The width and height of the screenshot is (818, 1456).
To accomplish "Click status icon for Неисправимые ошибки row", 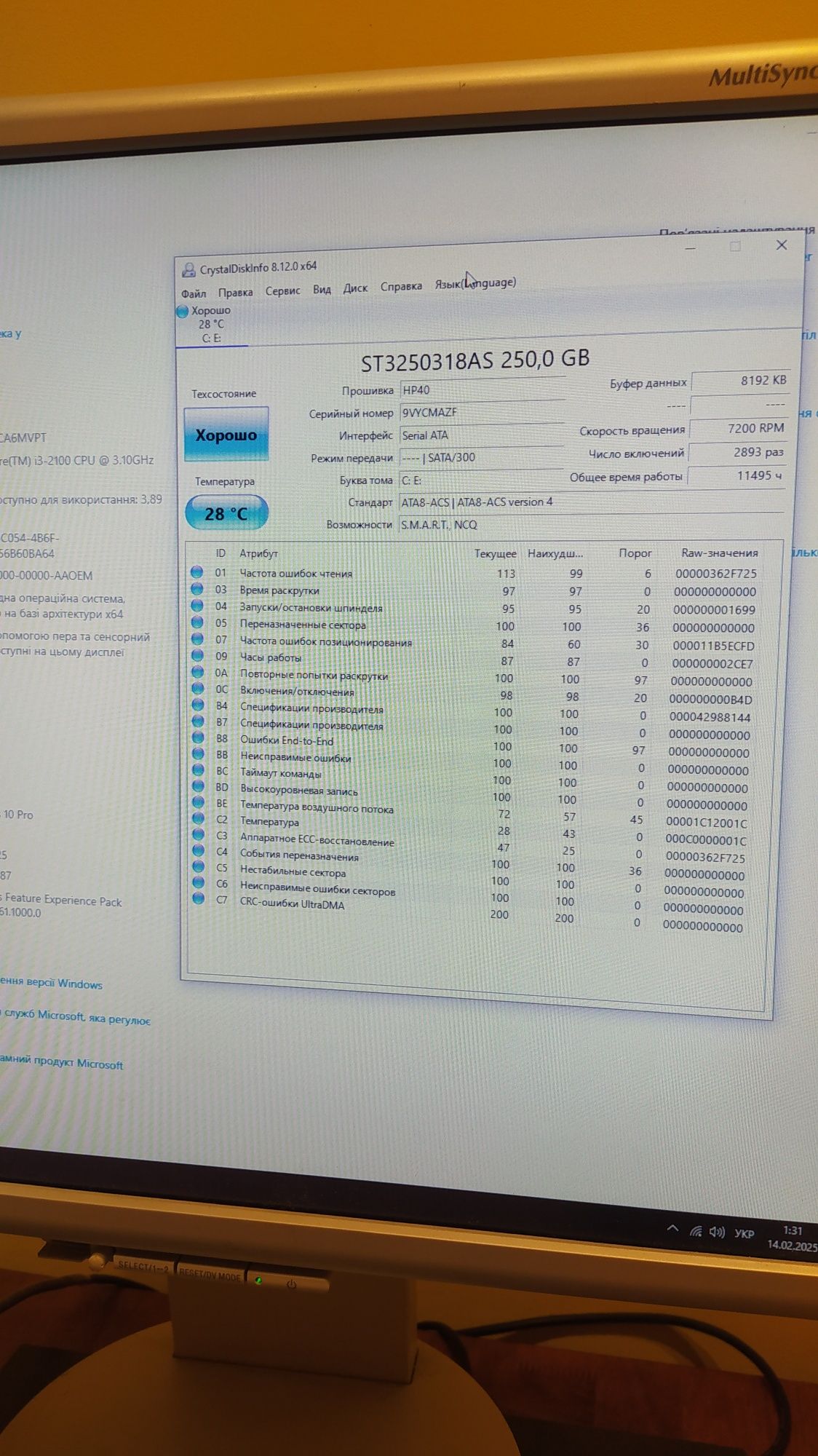I will pyautogui.click(x=197, y=753).
